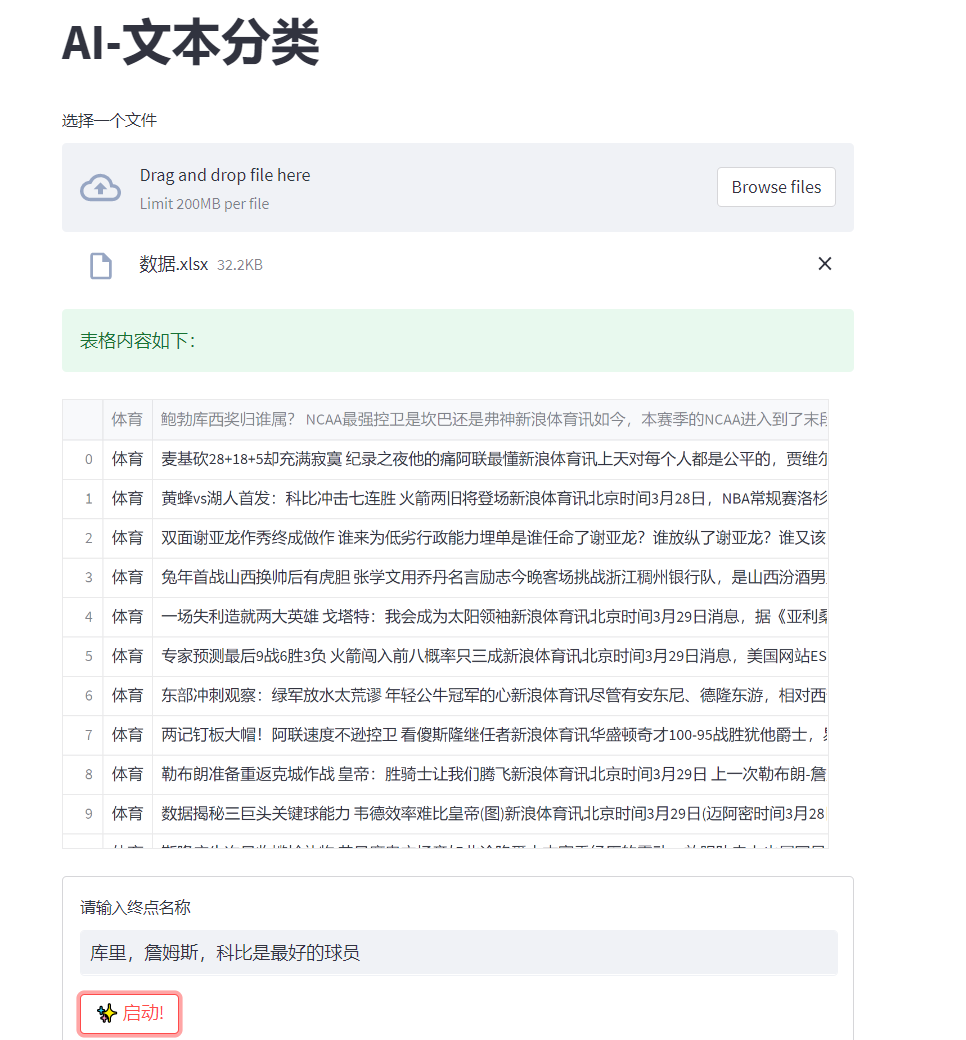The image size is (966, 1040).
Task: Select row index 0 cell
Action: [x=83, y=459]
